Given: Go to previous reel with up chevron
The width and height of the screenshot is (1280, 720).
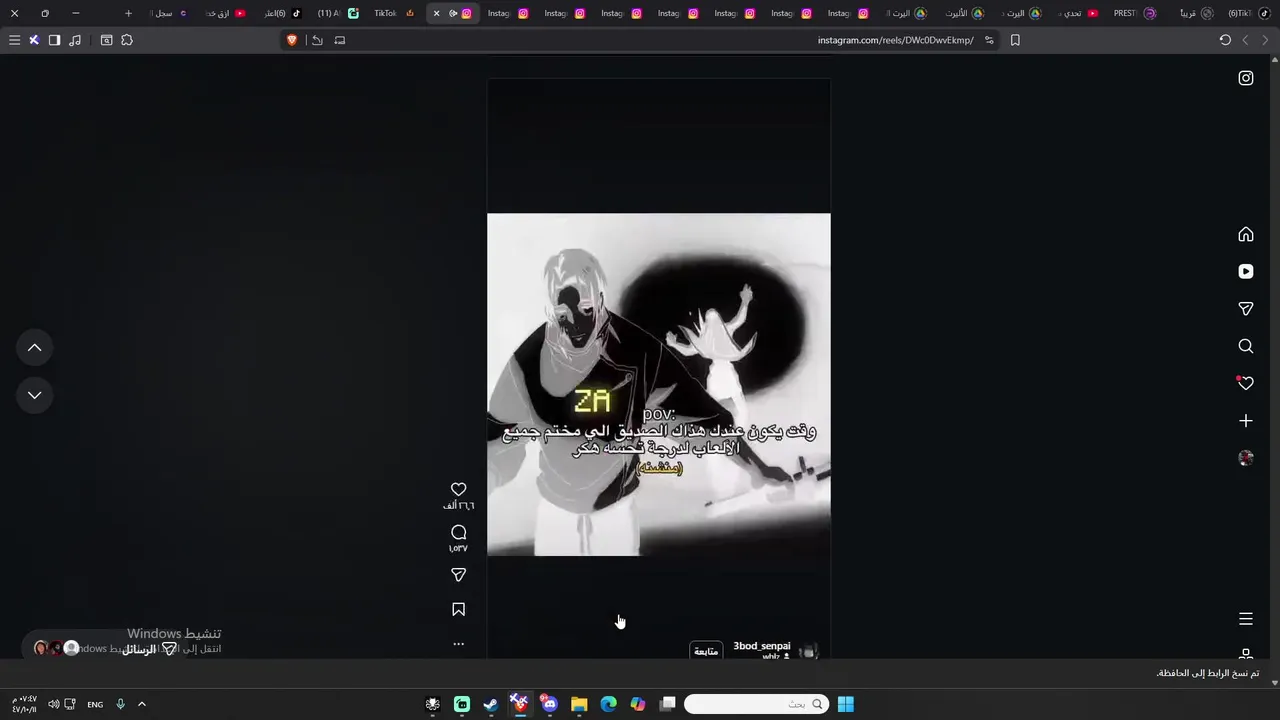Looking at the screenshot, I should coord(34,347).
